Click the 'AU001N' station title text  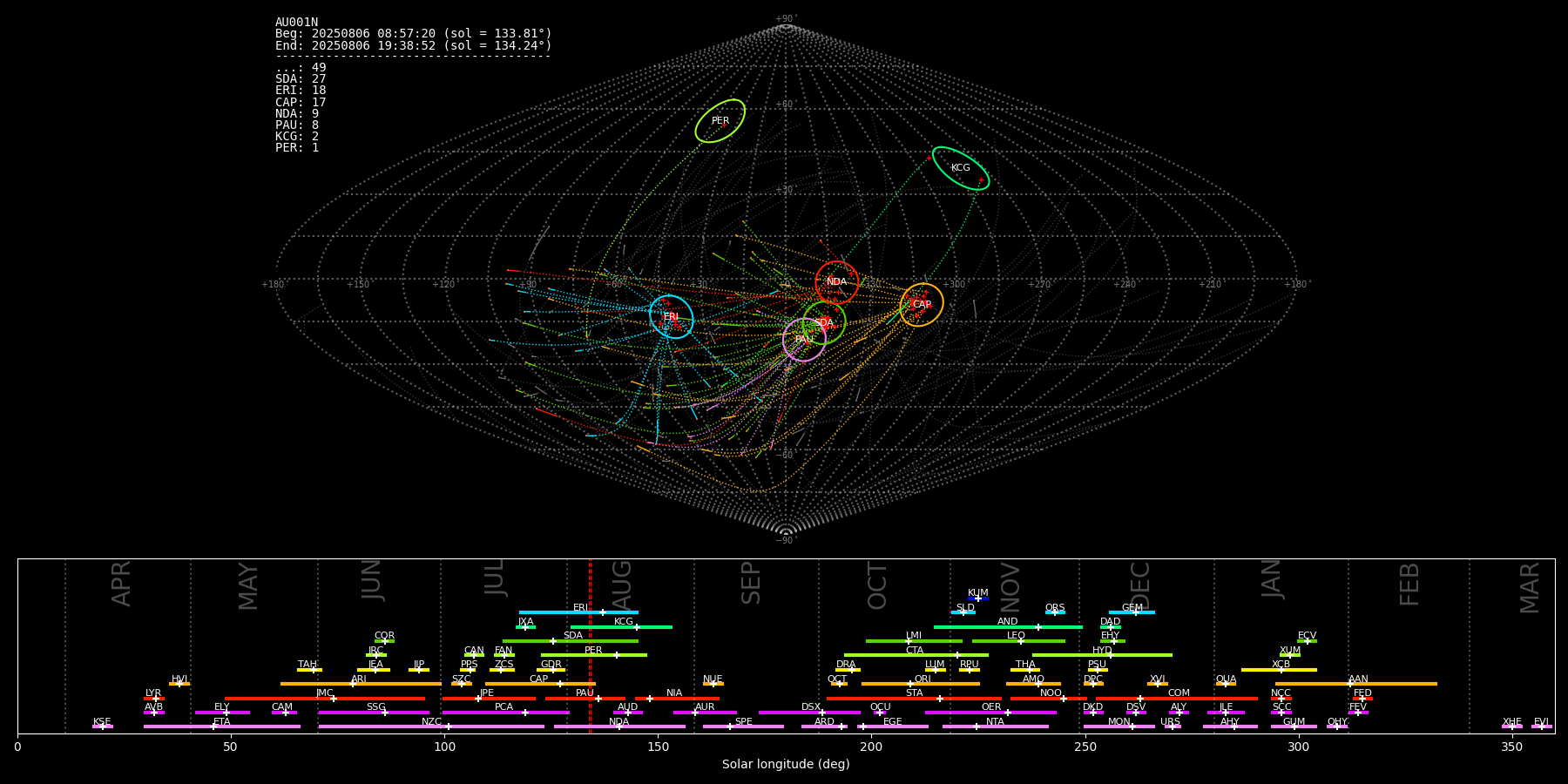point(297,23)
